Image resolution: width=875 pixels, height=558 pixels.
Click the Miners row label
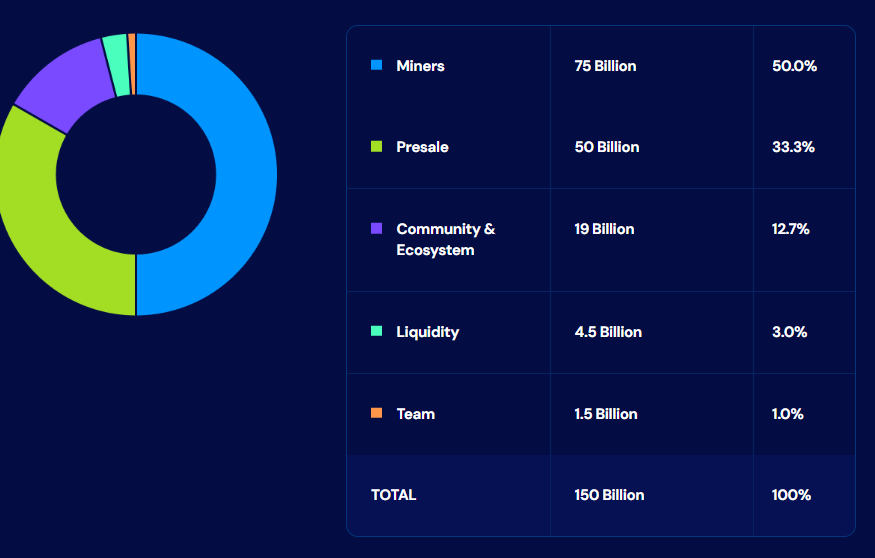[420, 66]
